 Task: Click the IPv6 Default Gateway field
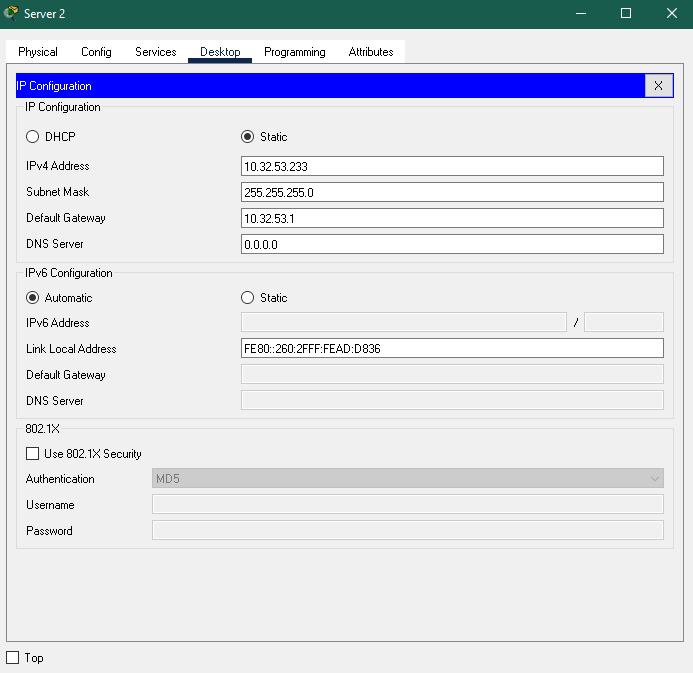[452, 374]
